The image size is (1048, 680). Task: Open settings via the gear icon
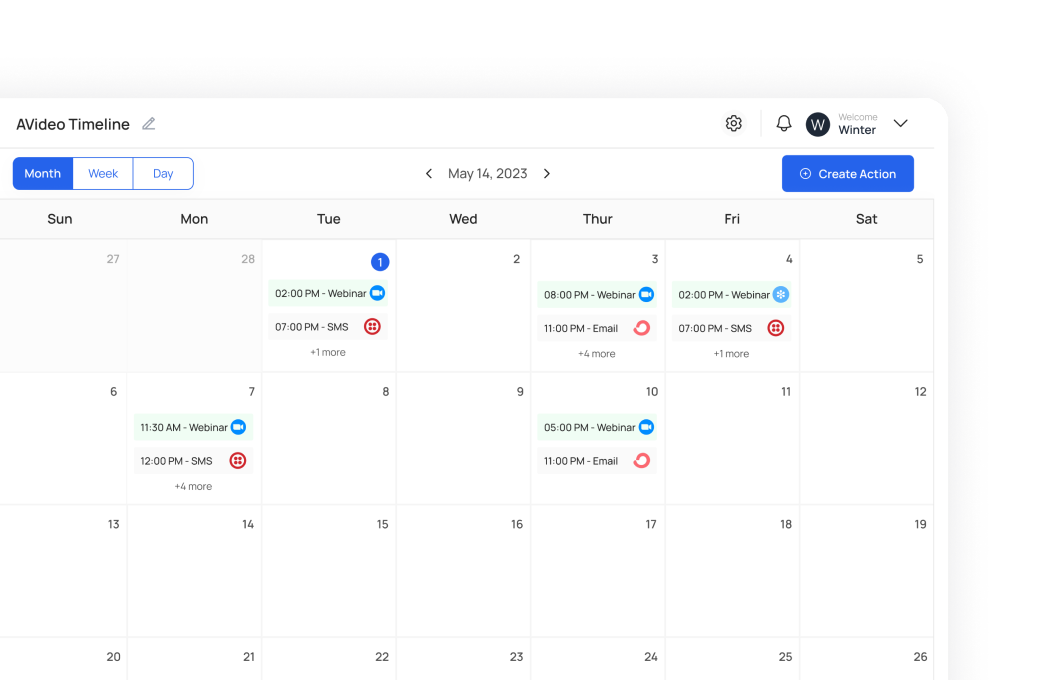coord(733,124)
